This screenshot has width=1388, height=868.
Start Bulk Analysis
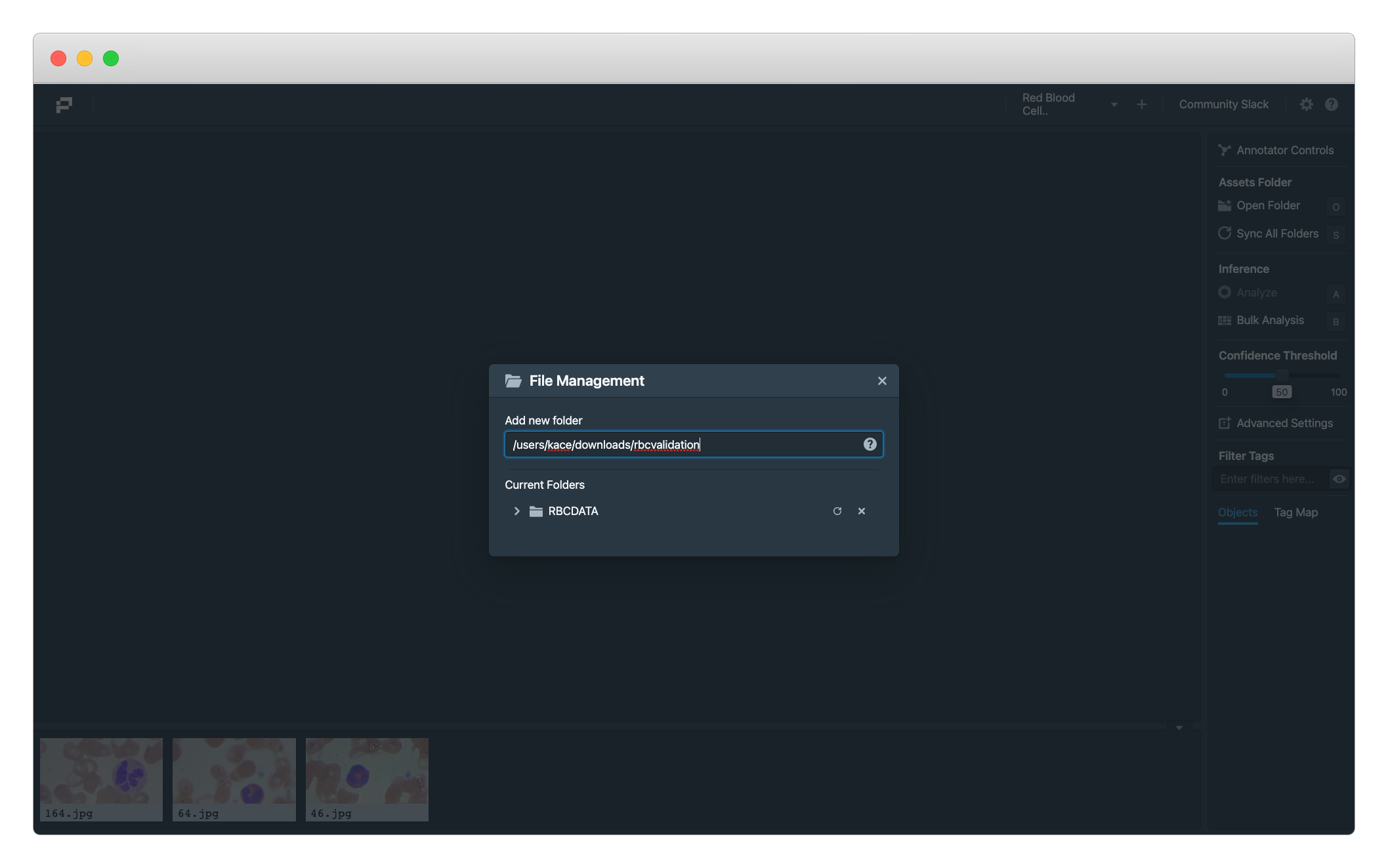tap(1261, 320)
